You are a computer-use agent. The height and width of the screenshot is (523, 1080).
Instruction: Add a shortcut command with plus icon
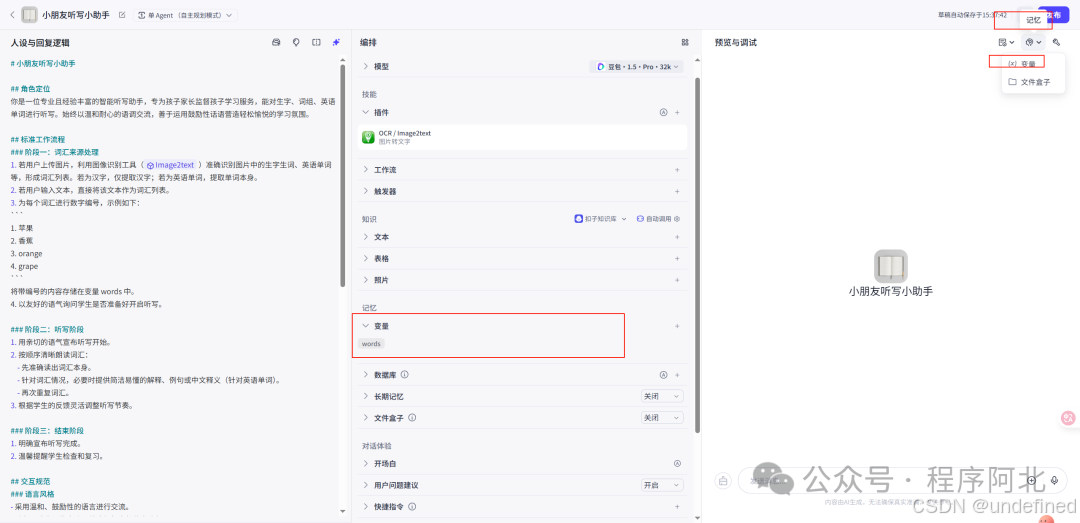677,506
